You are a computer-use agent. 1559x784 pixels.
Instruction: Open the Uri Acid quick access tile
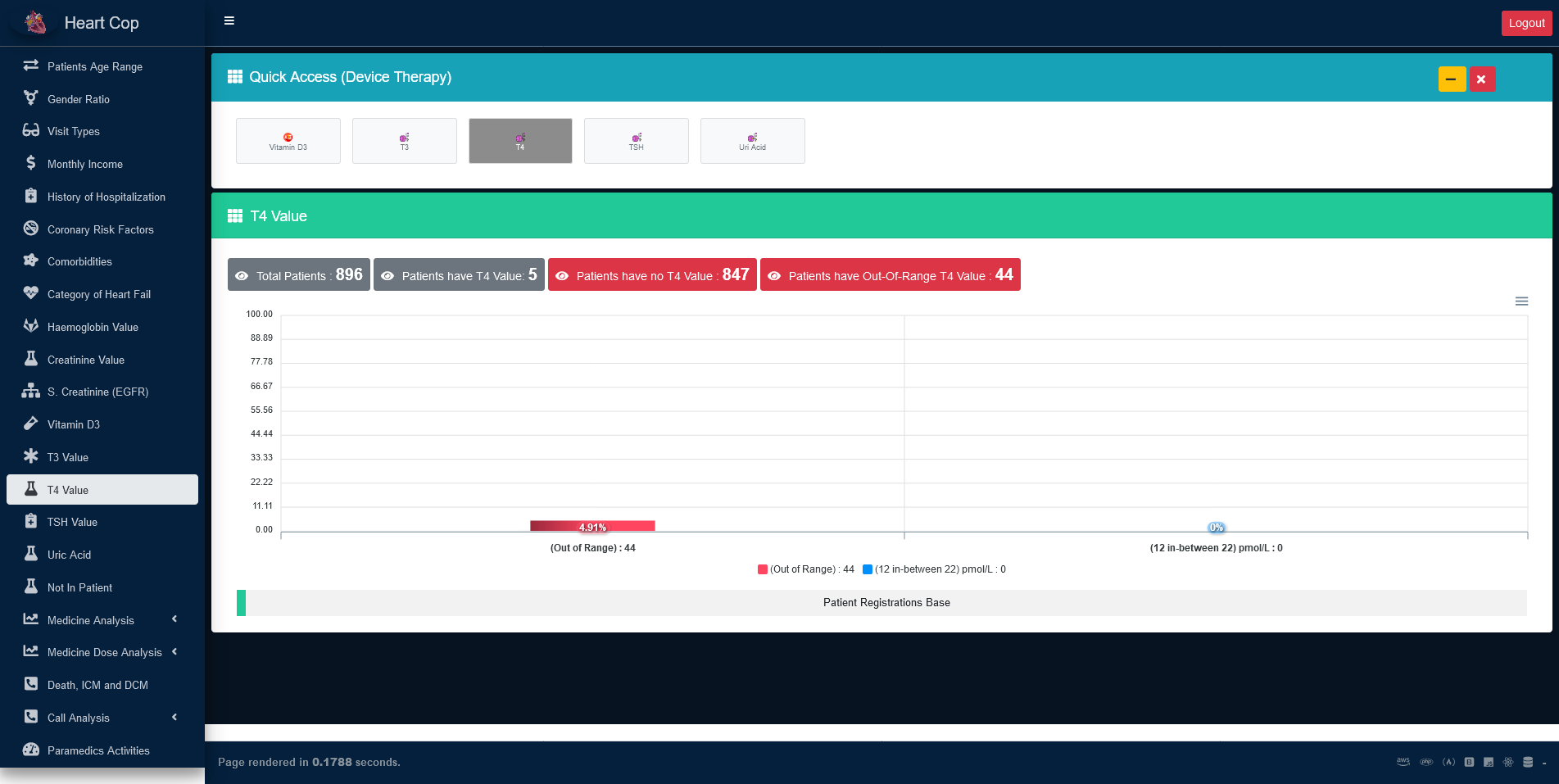[752, 141]
